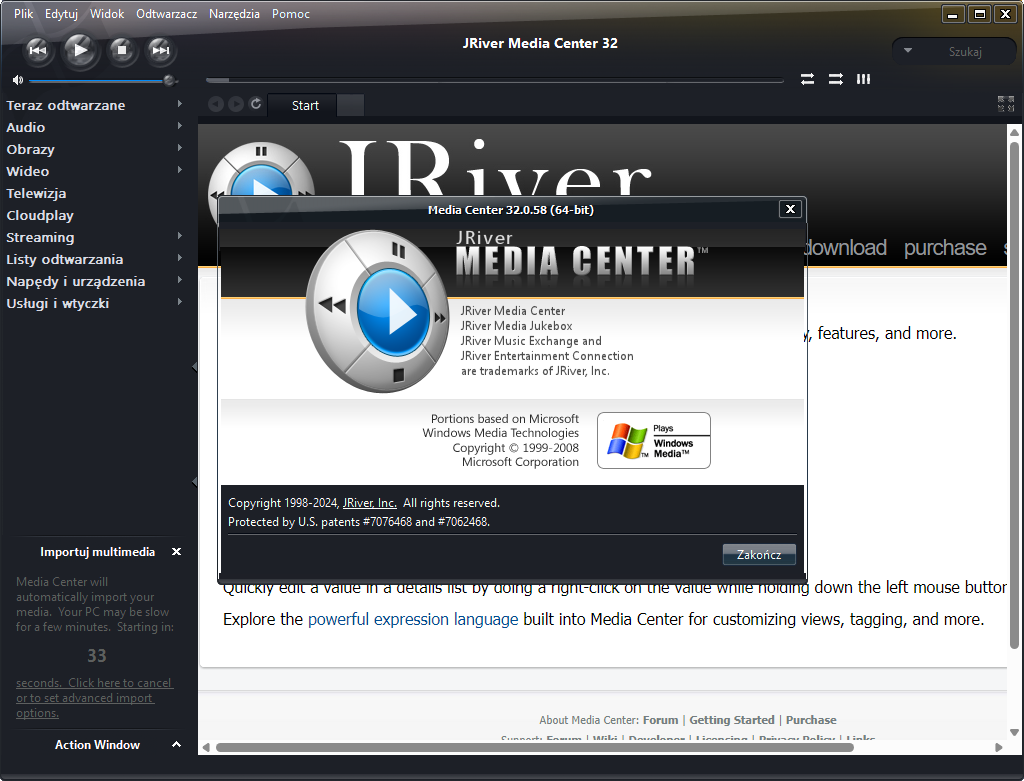Open the Purchase link in the footer
The height and width of the screenshot is (781, 1024).
(811, 720)
